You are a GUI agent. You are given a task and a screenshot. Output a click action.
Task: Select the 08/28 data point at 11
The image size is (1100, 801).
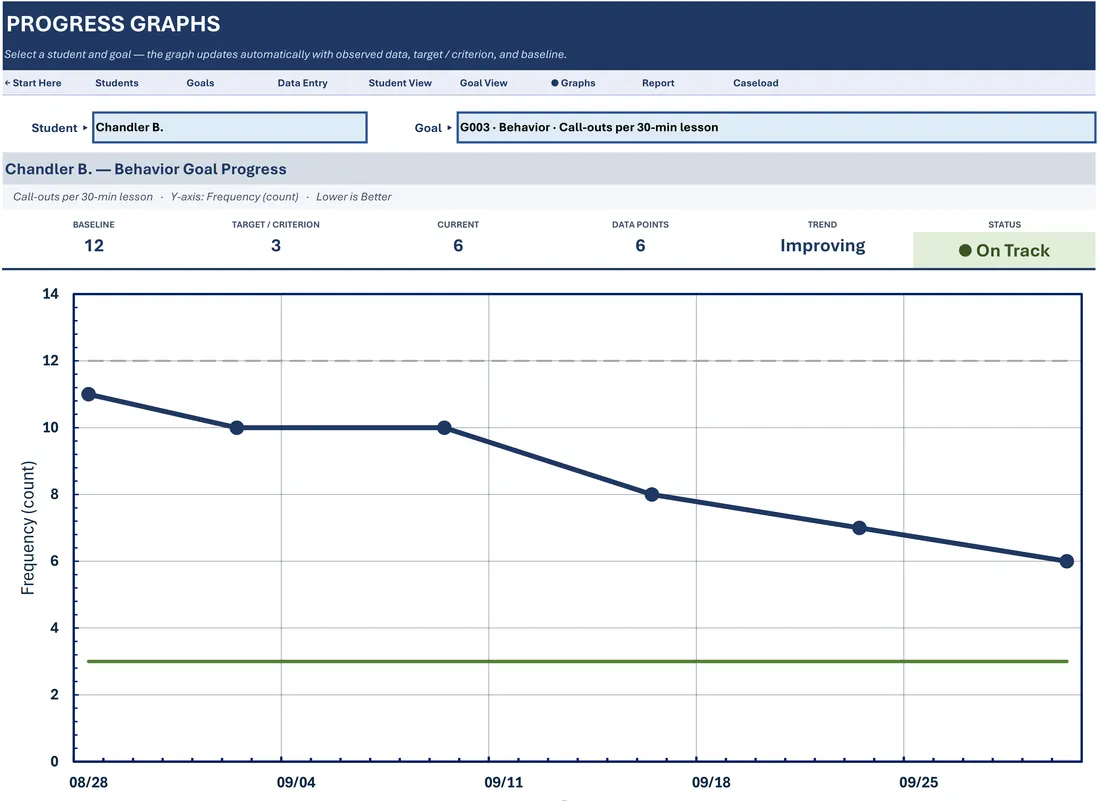[x=88, y=394]
